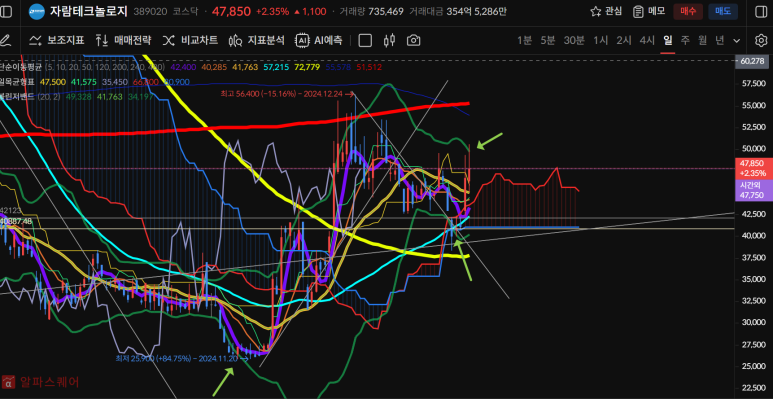Click 볼린저밴드 indicator legend label
The image size is (773, 399).
point(17,97)
